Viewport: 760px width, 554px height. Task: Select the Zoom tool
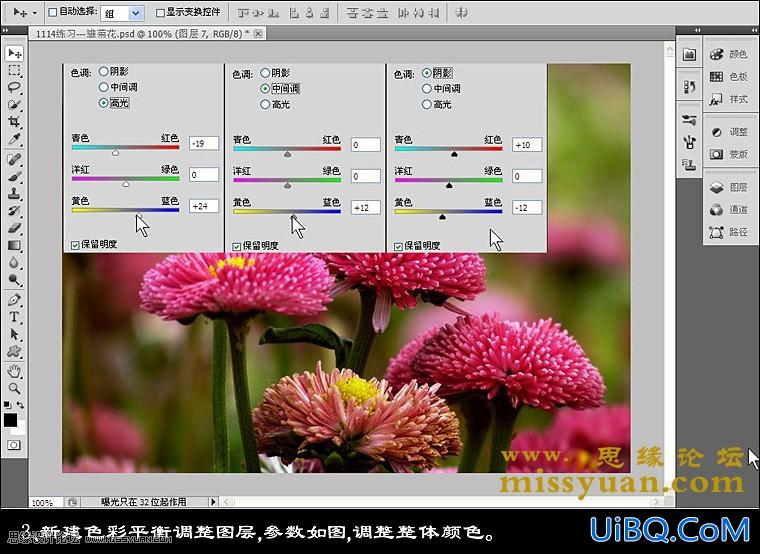tap(15, 388)
